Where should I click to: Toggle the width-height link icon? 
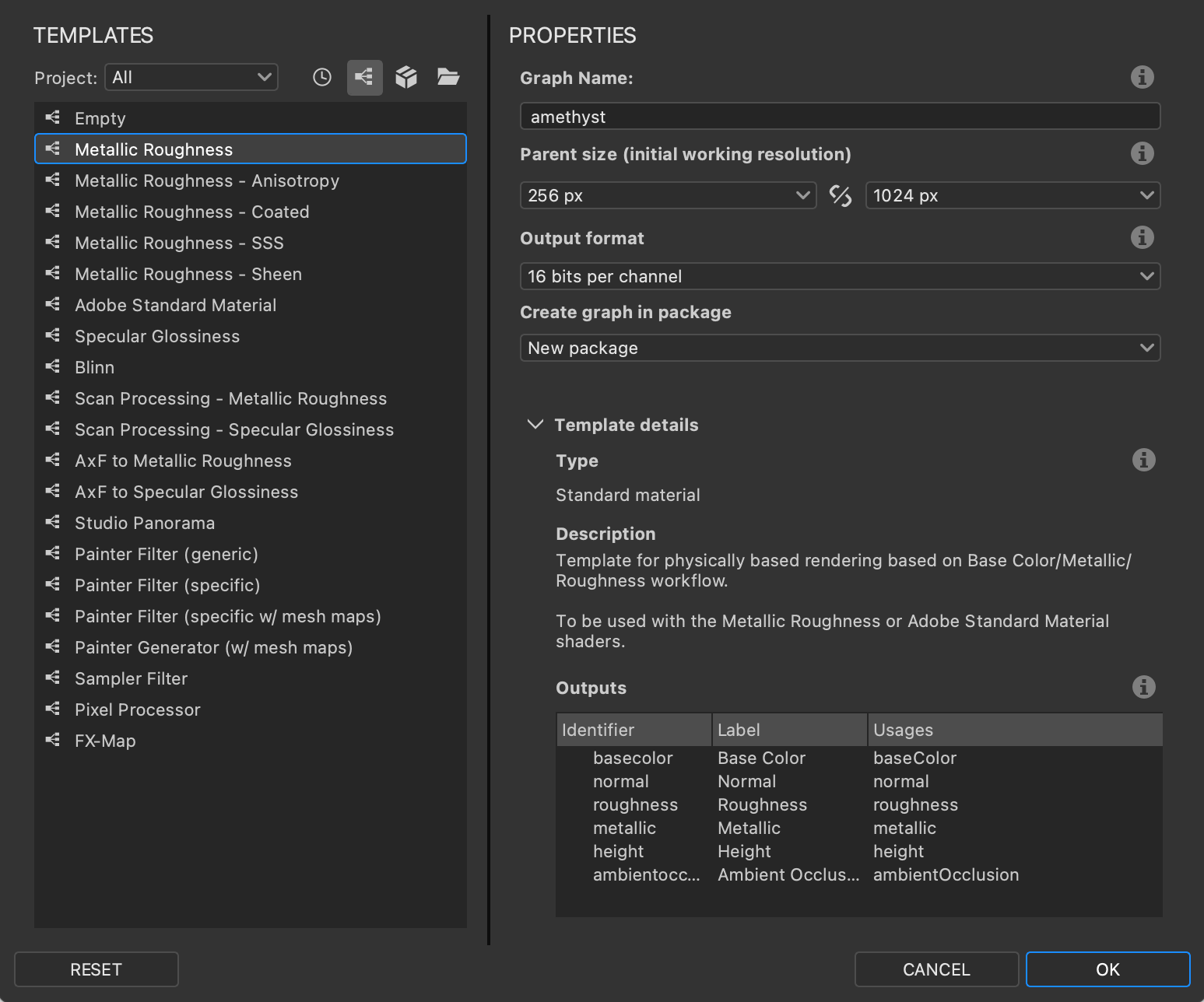pyautogui.click(x=841, y=195)
